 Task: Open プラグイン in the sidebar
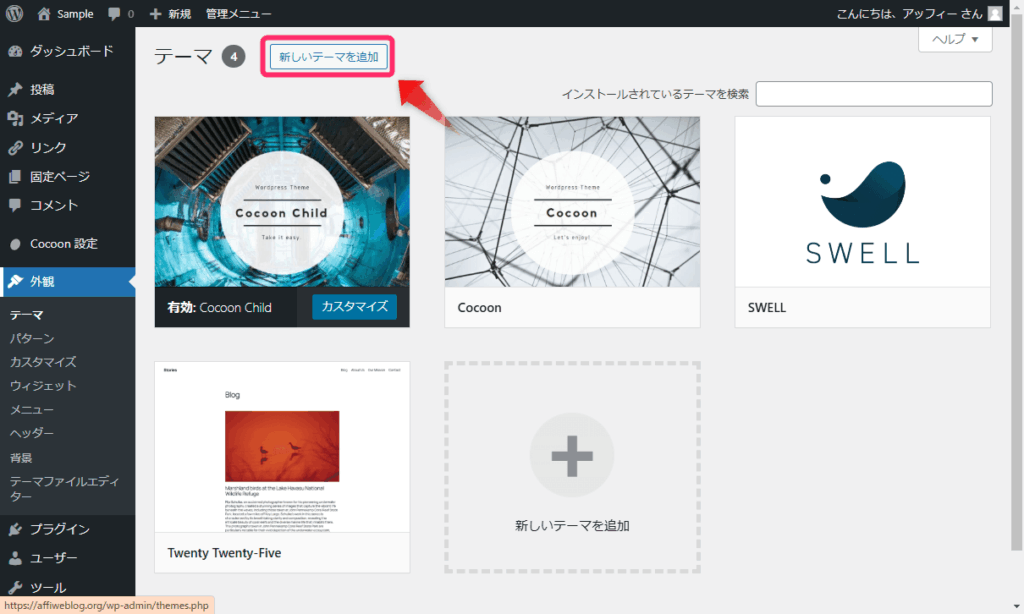click(59, 529)
